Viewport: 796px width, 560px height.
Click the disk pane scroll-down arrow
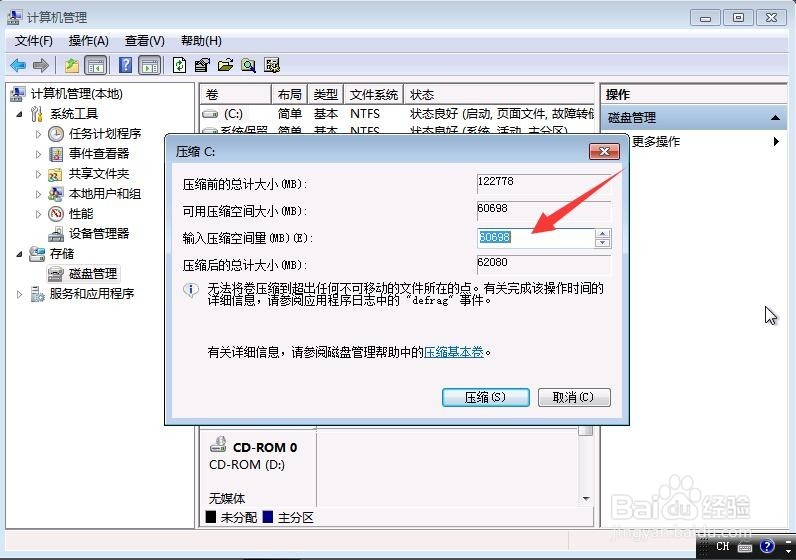586,499
